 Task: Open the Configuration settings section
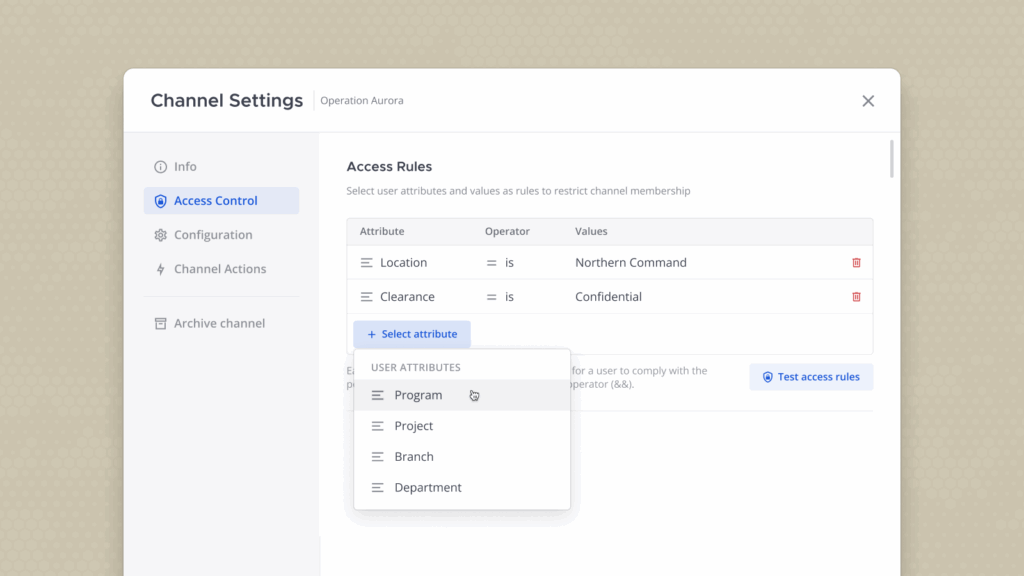coord(213,235)
